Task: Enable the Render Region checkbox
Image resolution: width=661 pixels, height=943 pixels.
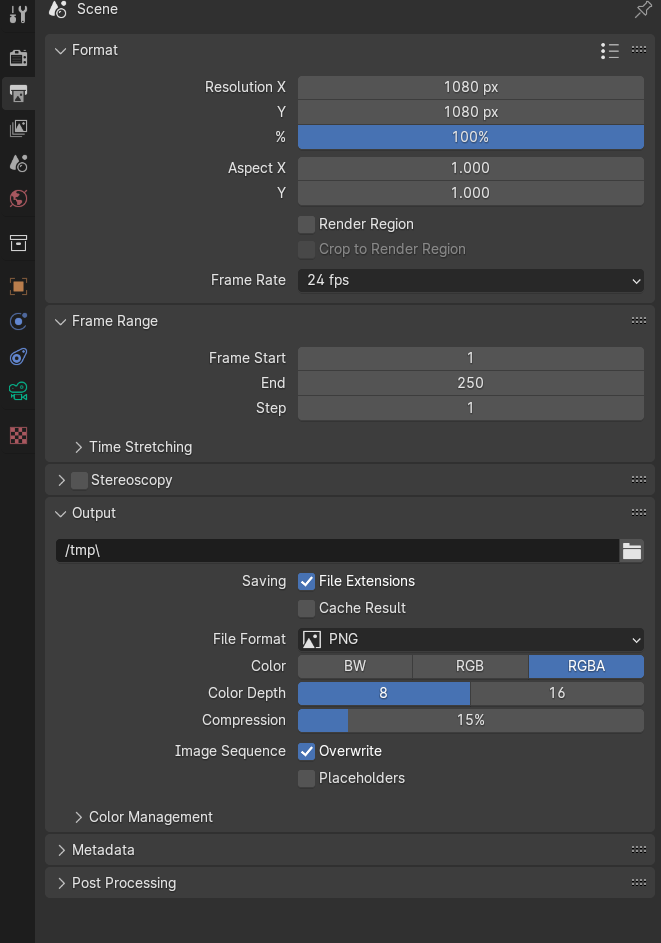Action: [307, 224]
